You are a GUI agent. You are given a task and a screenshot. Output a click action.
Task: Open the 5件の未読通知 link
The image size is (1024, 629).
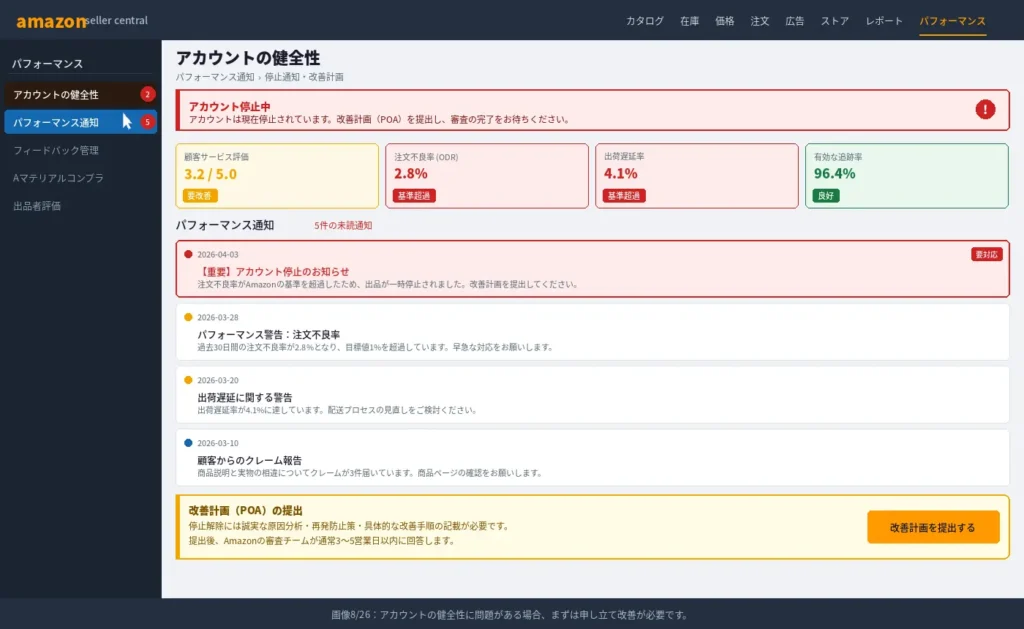(341, 227)
